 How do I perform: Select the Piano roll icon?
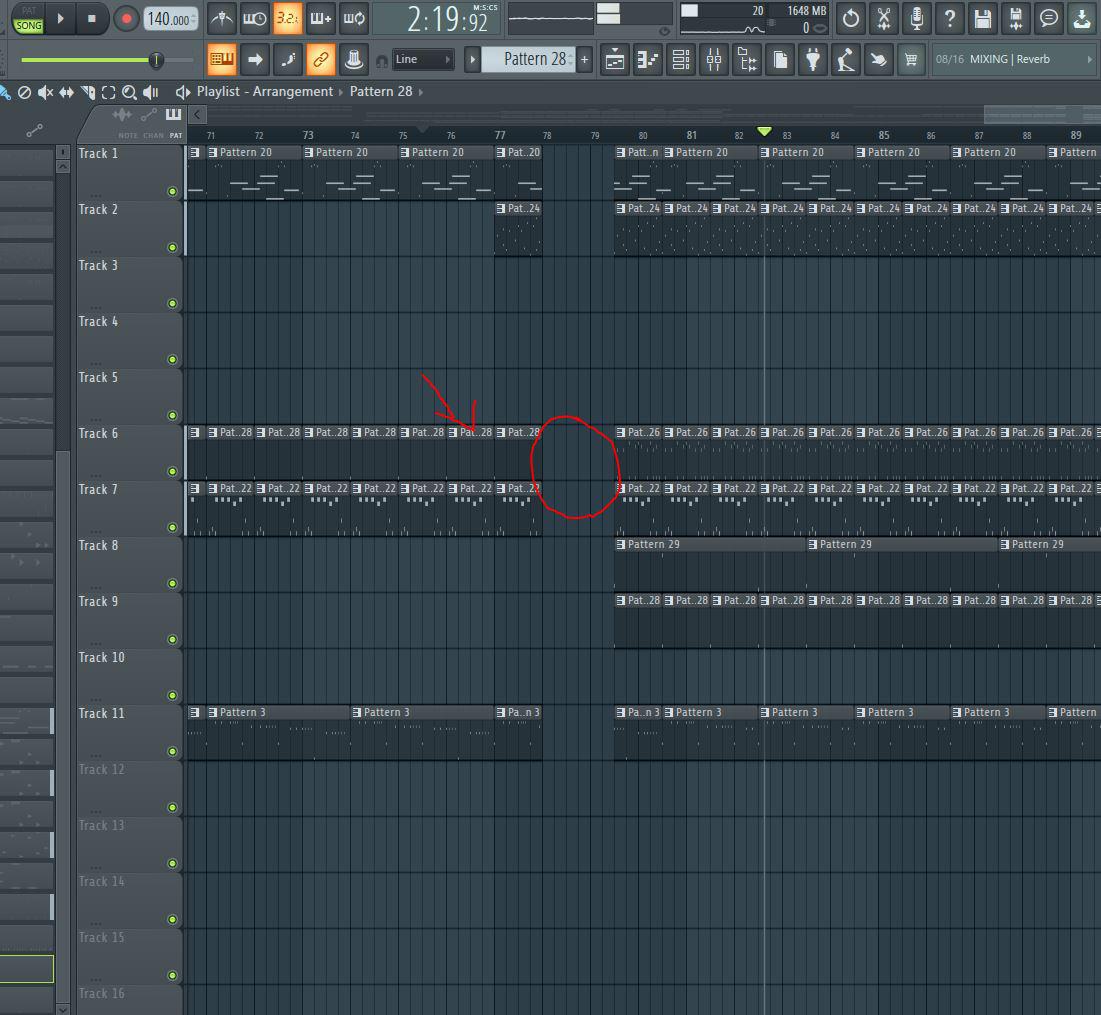647,59
